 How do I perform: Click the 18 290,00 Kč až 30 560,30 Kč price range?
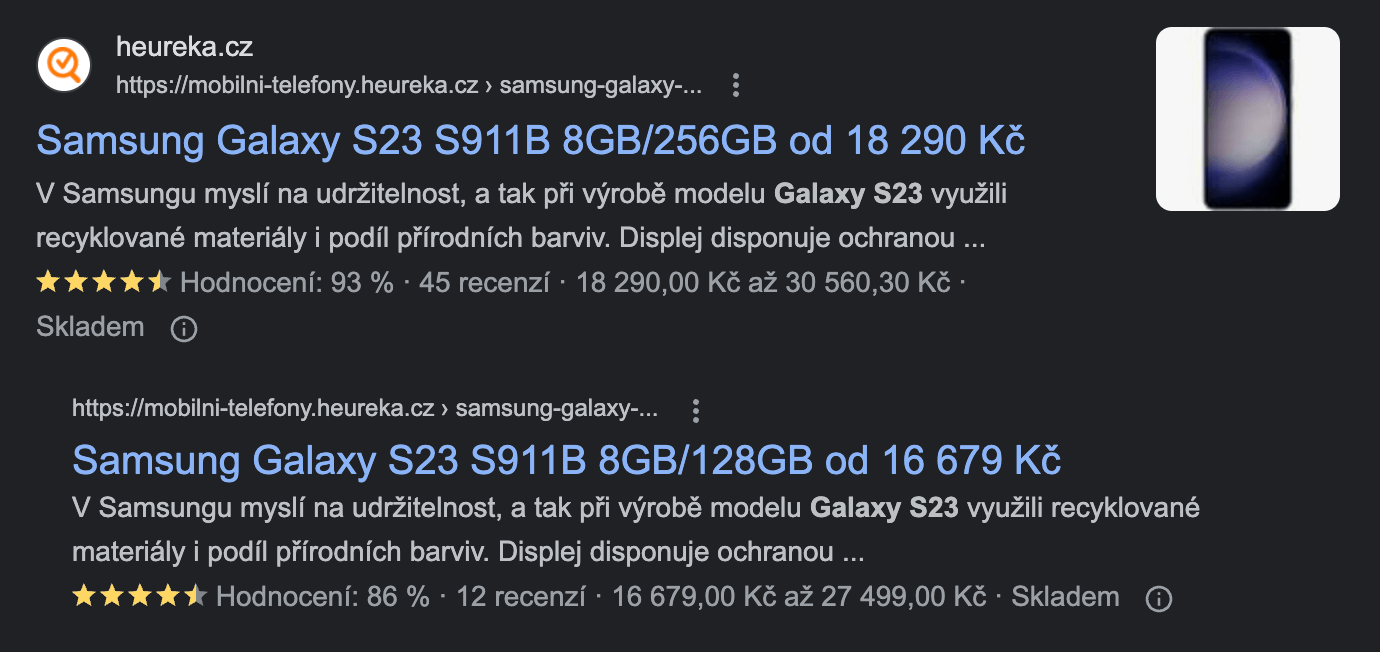click(763, 283)
